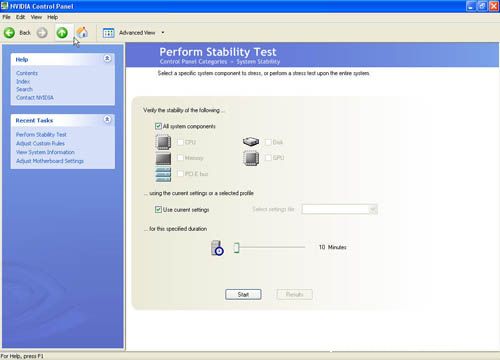Open Help Contents link
The image size is (500, 360).
click(27, 73)
